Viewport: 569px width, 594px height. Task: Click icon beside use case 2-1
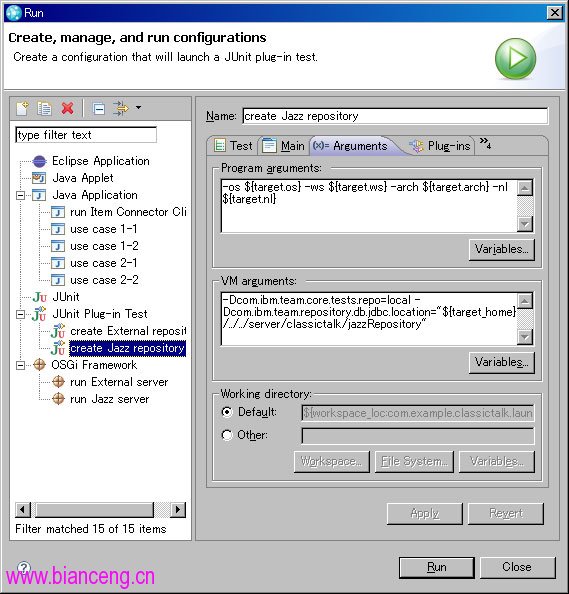58,263
